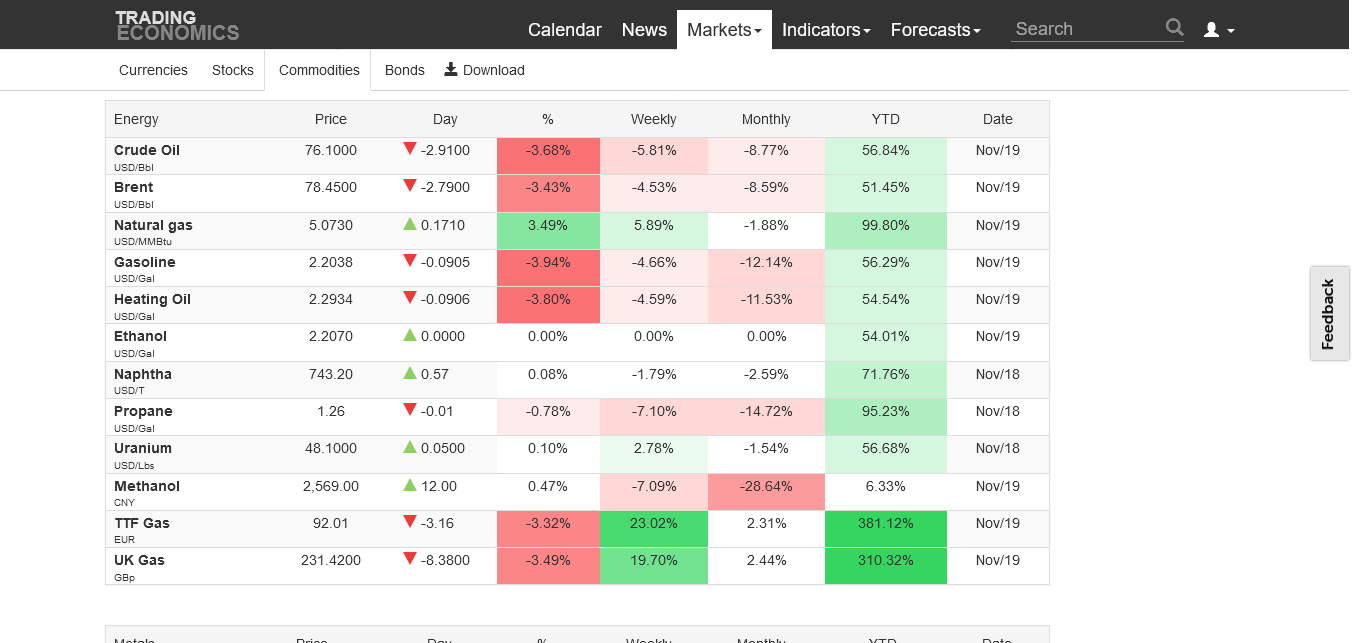
Task: Click the red down arrow for UK Gas
Action: tap(409, 559)
